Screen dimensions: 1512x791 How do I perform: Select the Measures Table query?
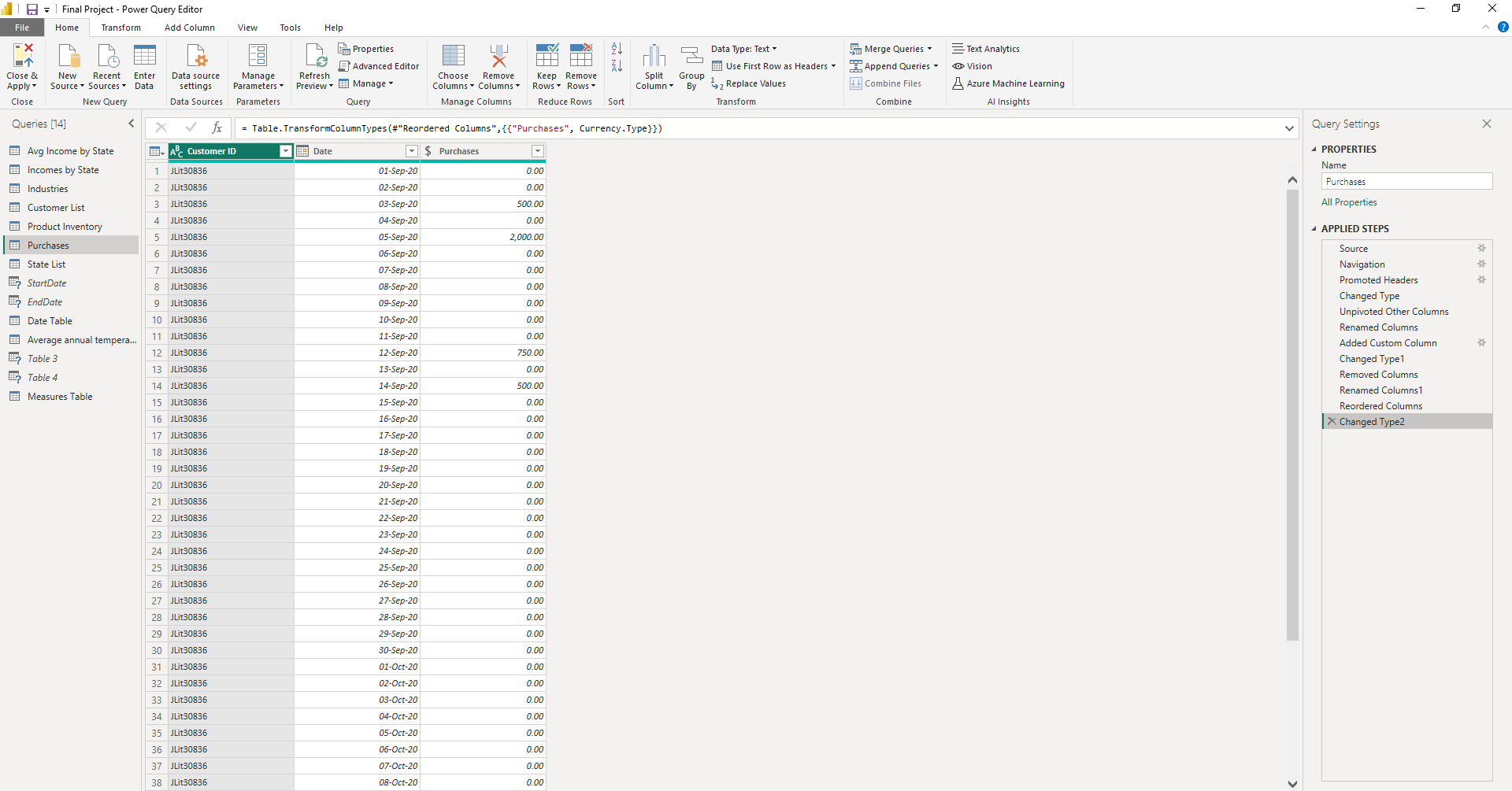click(71, 397)
